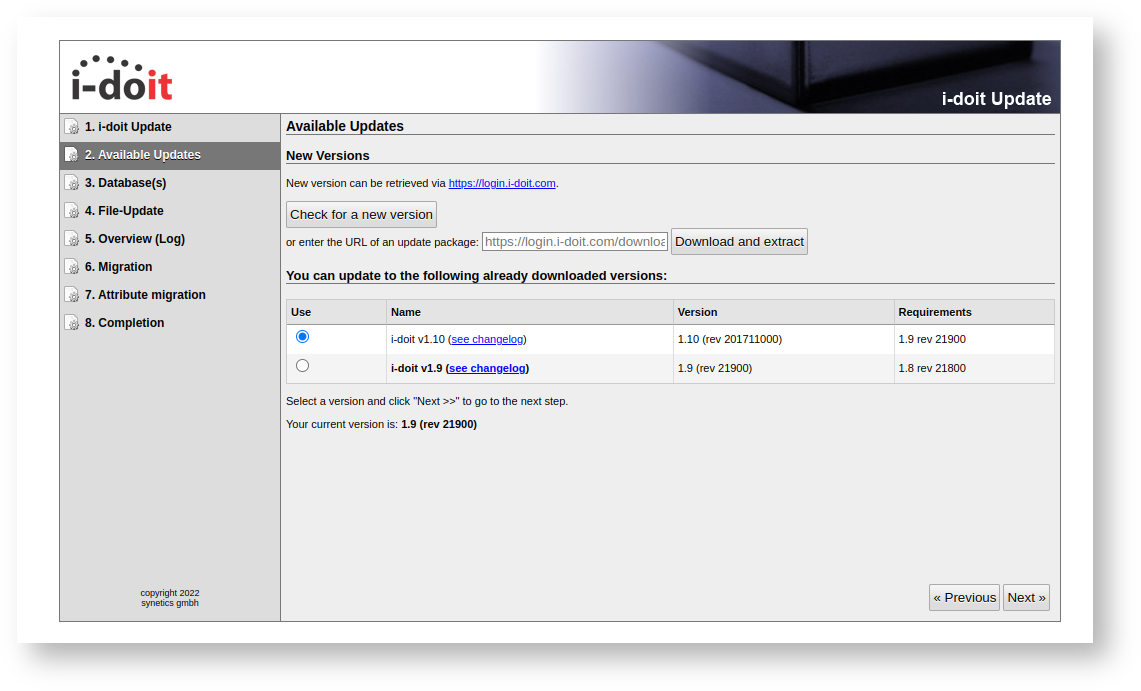Click the current version text 1.9 (rev 21900)
Screen dimensions: 1141x691
[x=439, y=424]
